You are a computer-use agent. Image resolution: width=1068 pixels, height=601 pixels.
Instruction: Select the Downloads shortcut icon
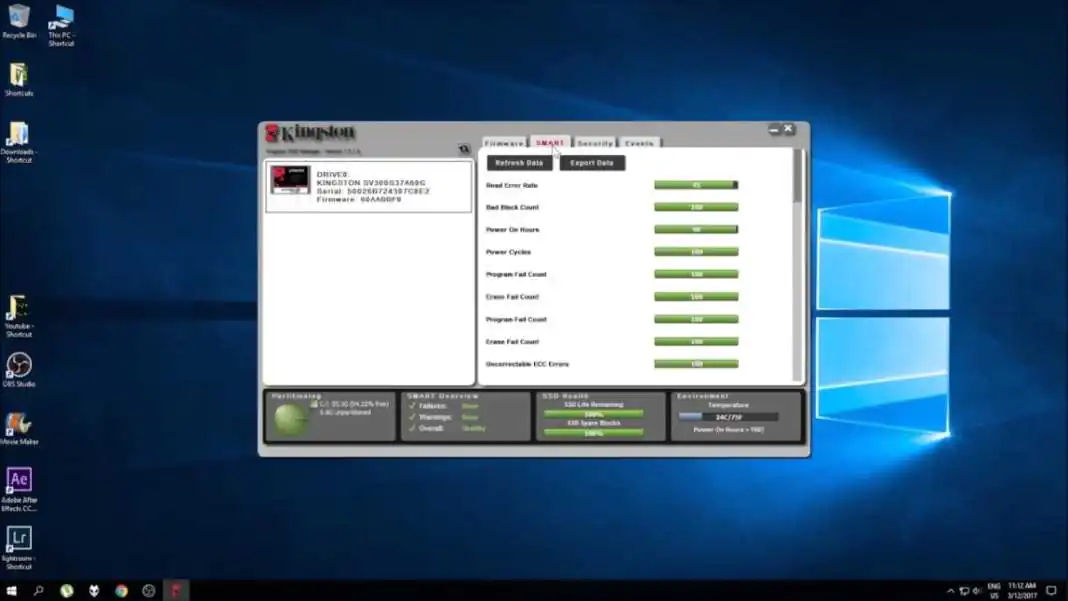coord(18,142)
